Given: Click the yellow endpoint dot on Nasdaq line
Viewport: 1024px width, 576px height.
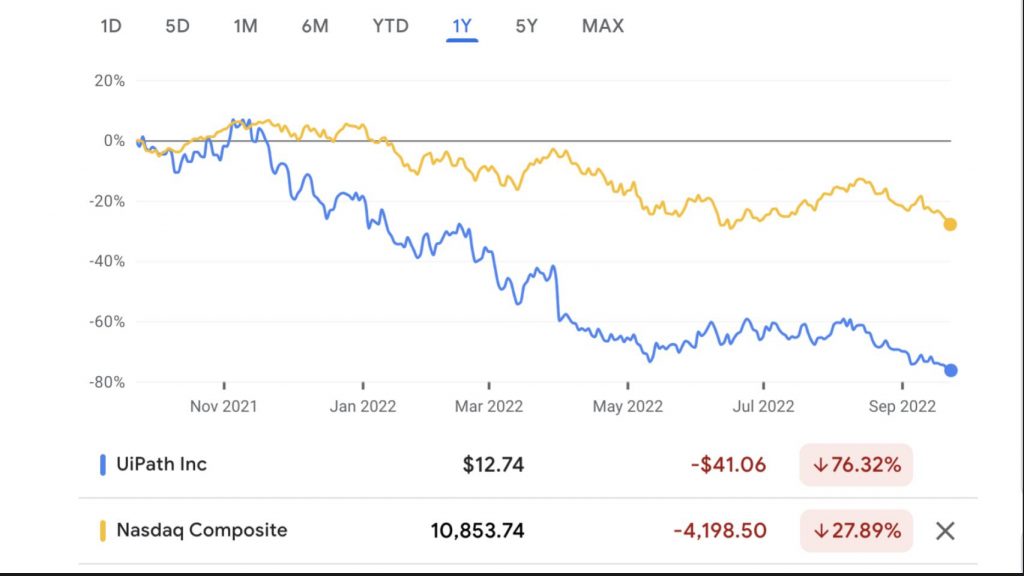Looking at the screenshot, I should coord(950,224).
